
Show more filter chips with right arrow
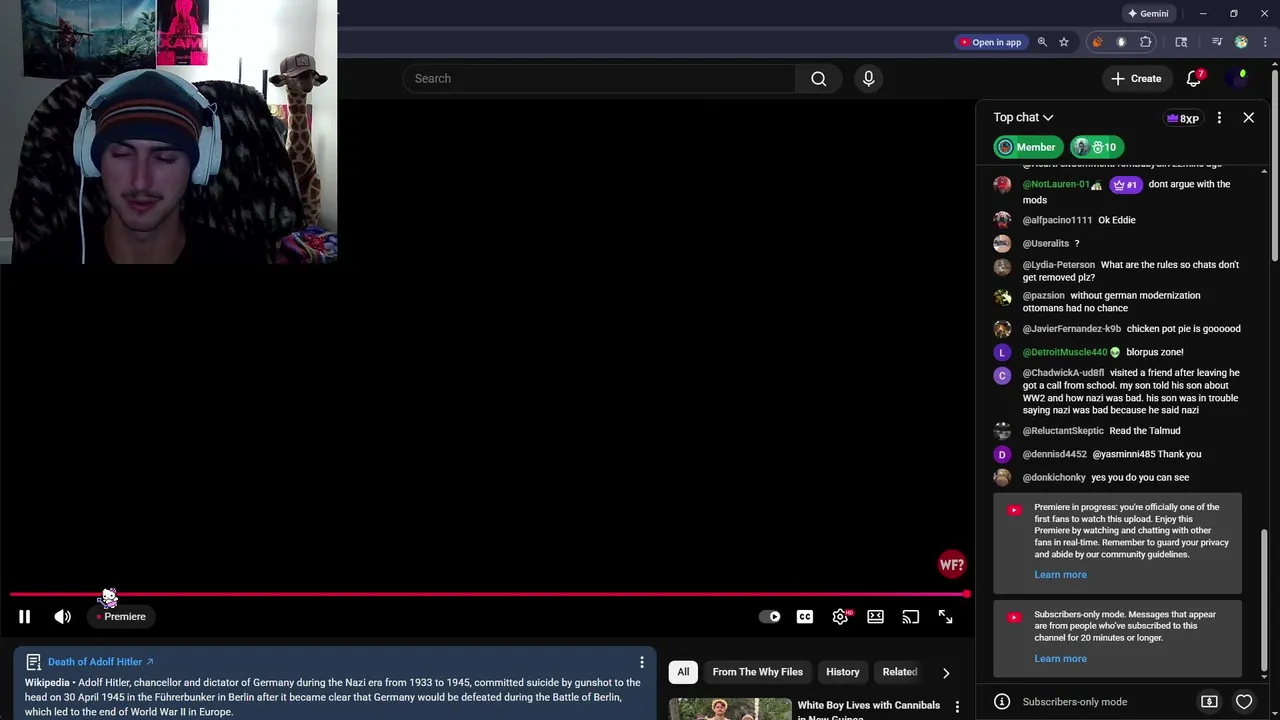point(946,673)
